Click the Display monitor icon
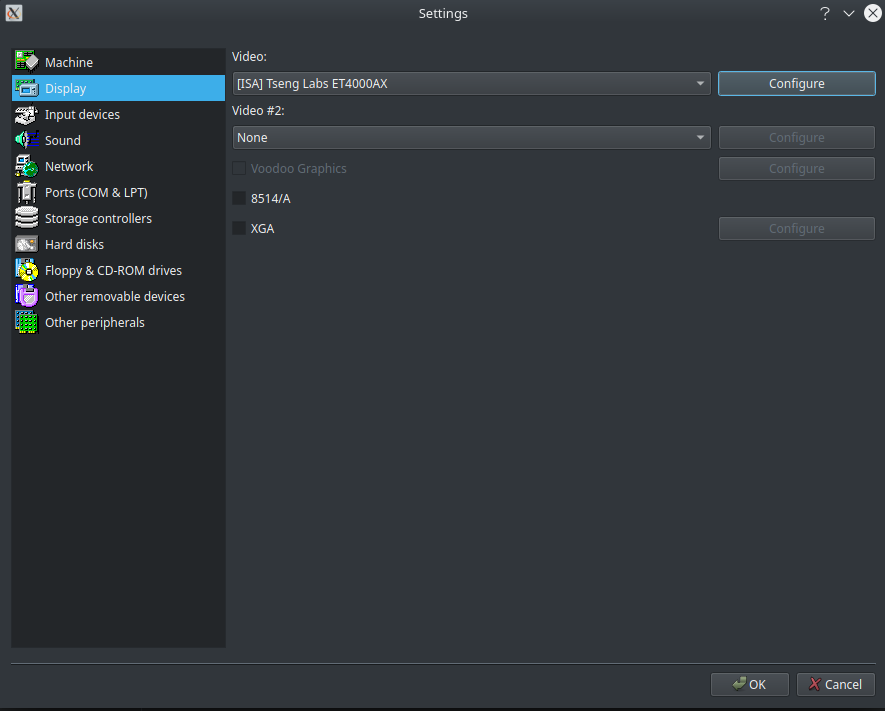 click(x=27, y=88)
